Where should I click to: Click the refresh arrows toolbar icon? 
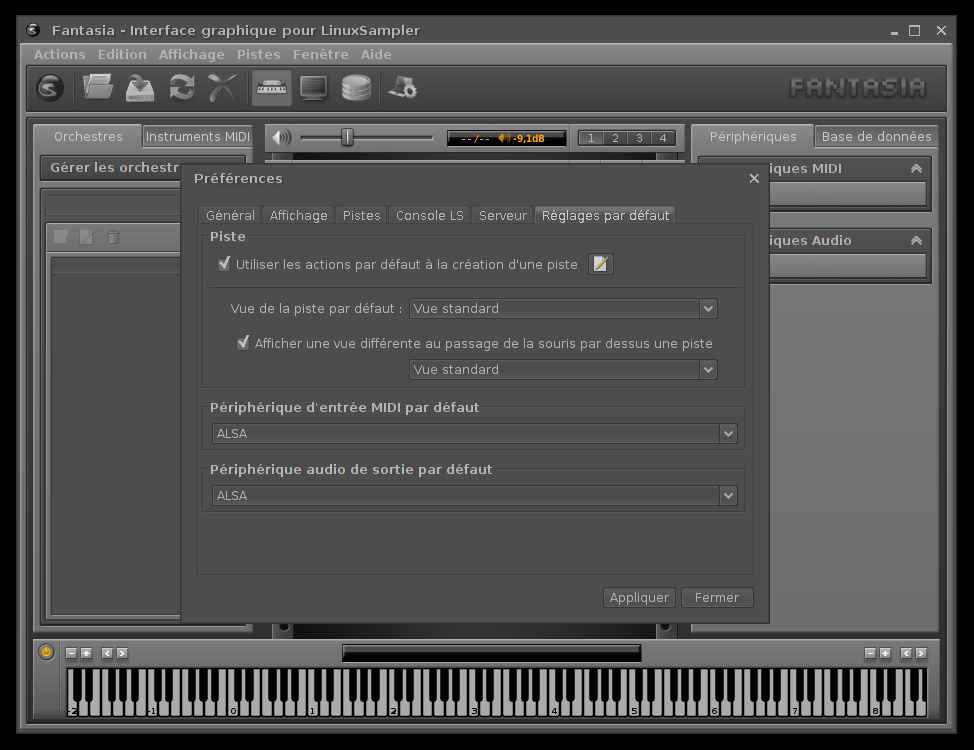click(182, 88)
